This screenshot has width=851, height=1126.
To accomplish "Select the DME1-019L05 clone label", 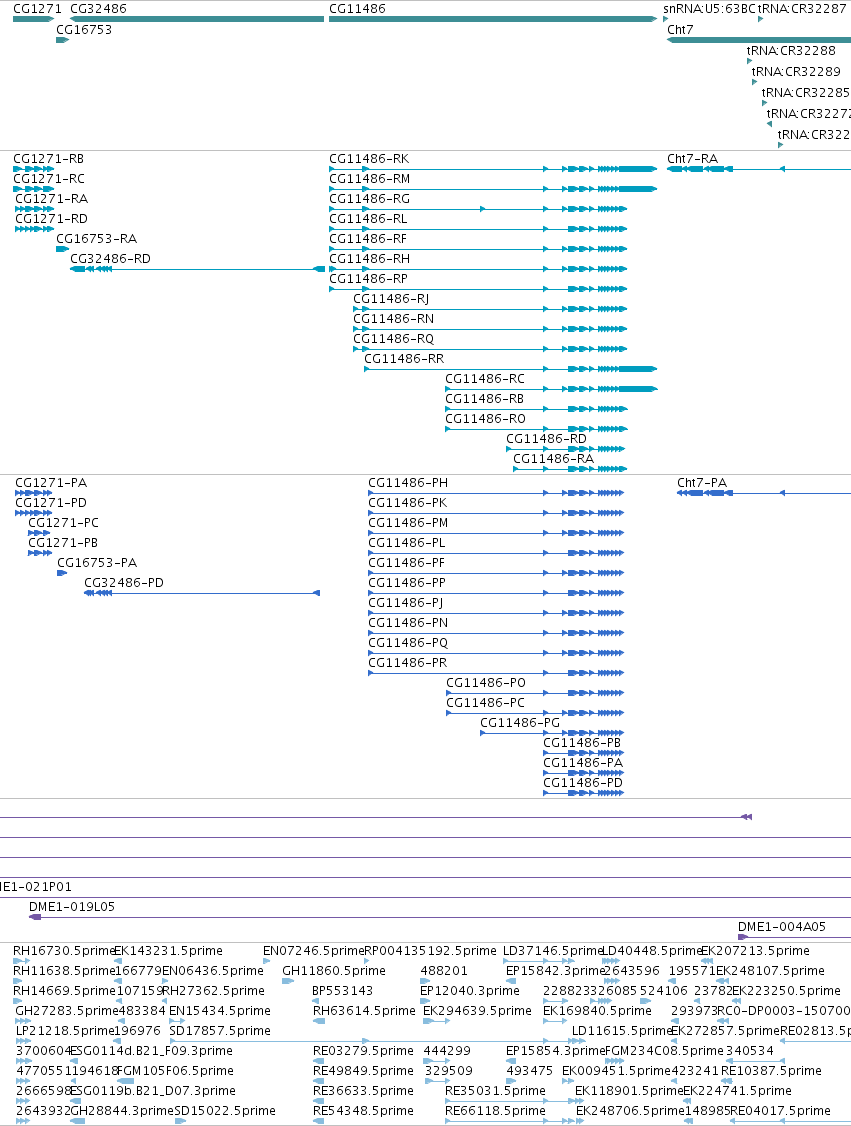I will [x=72, y=907].
